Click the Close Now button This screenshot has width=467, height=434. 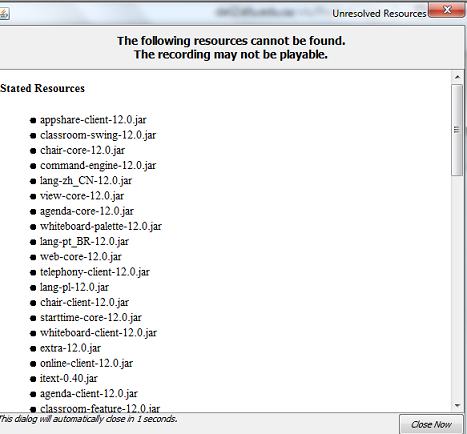(431, 424)
